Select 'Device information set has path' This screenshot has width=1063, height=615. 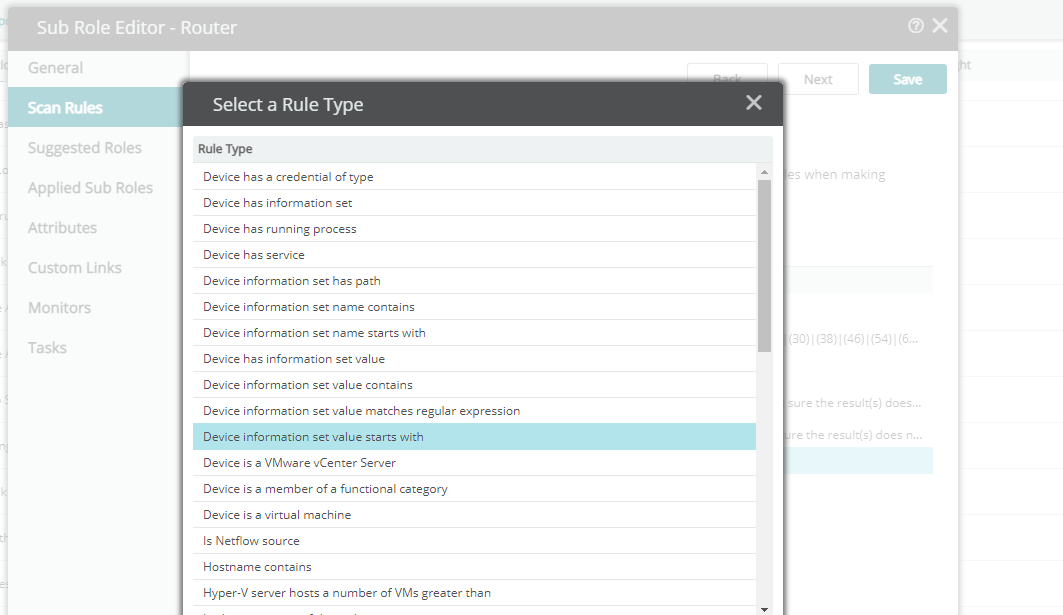pyautogui.click(x=475, y=281)
